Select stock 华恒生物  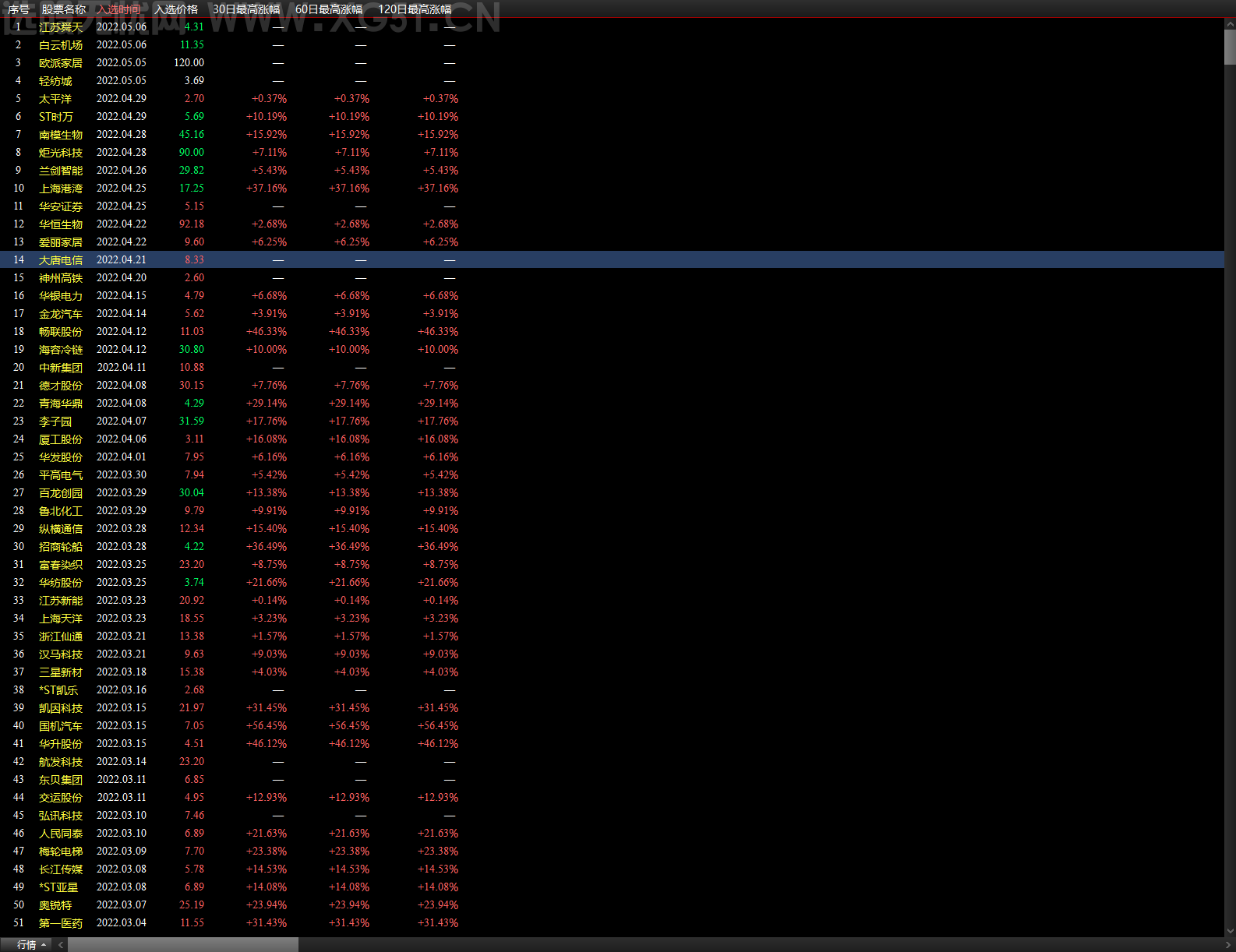[x=61, y=224]
